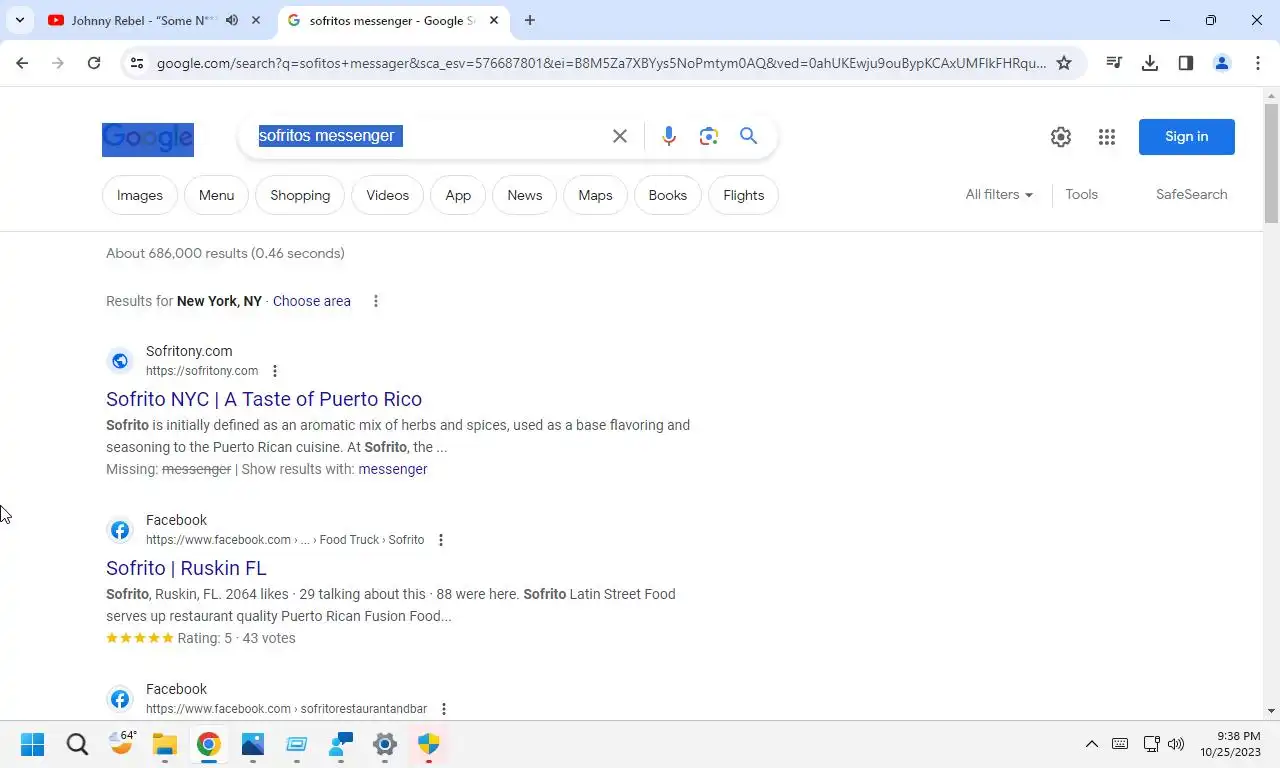The height and width of the screenshot is (768, 1280).
Task: Filter results by News
Action: 525,195
